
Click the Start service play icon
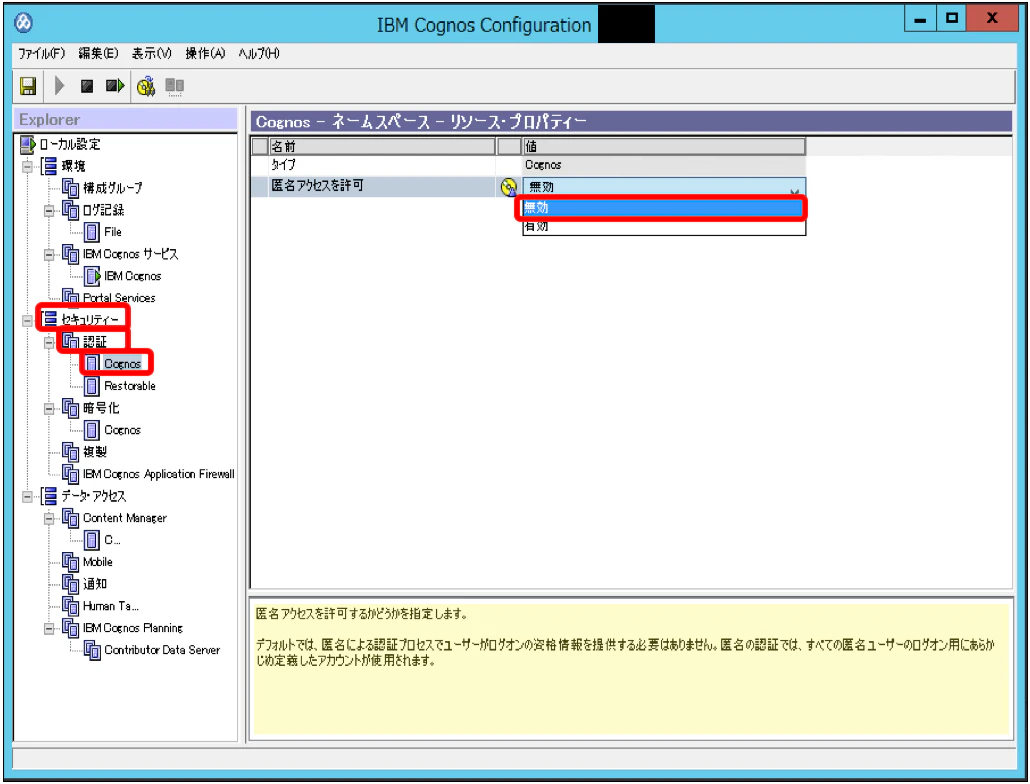(x=59, y=85)
